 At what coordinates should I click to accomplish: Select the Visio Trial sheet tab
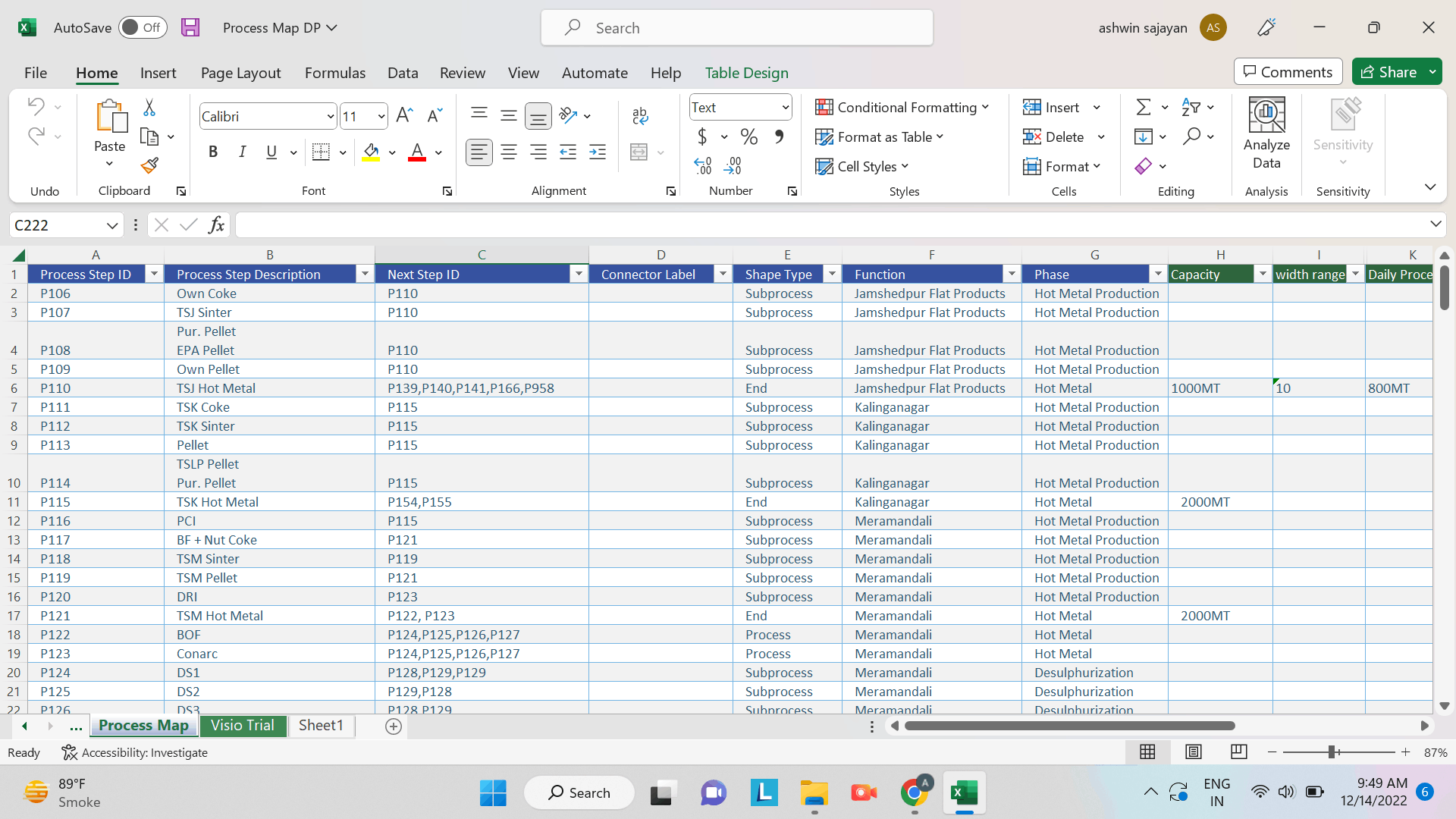243,725
